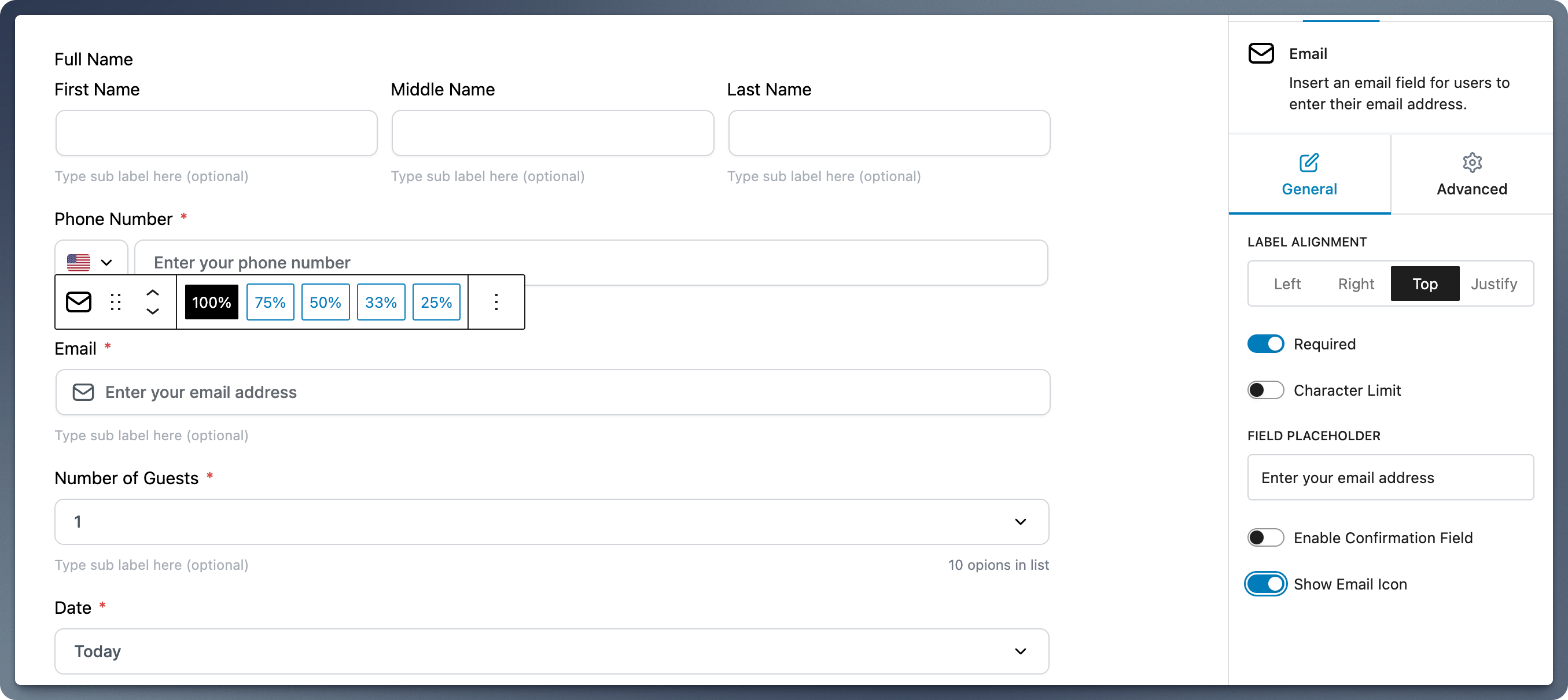Switch to the General tab
This screenshot has height=700, width=1568.
(1309, 175)
